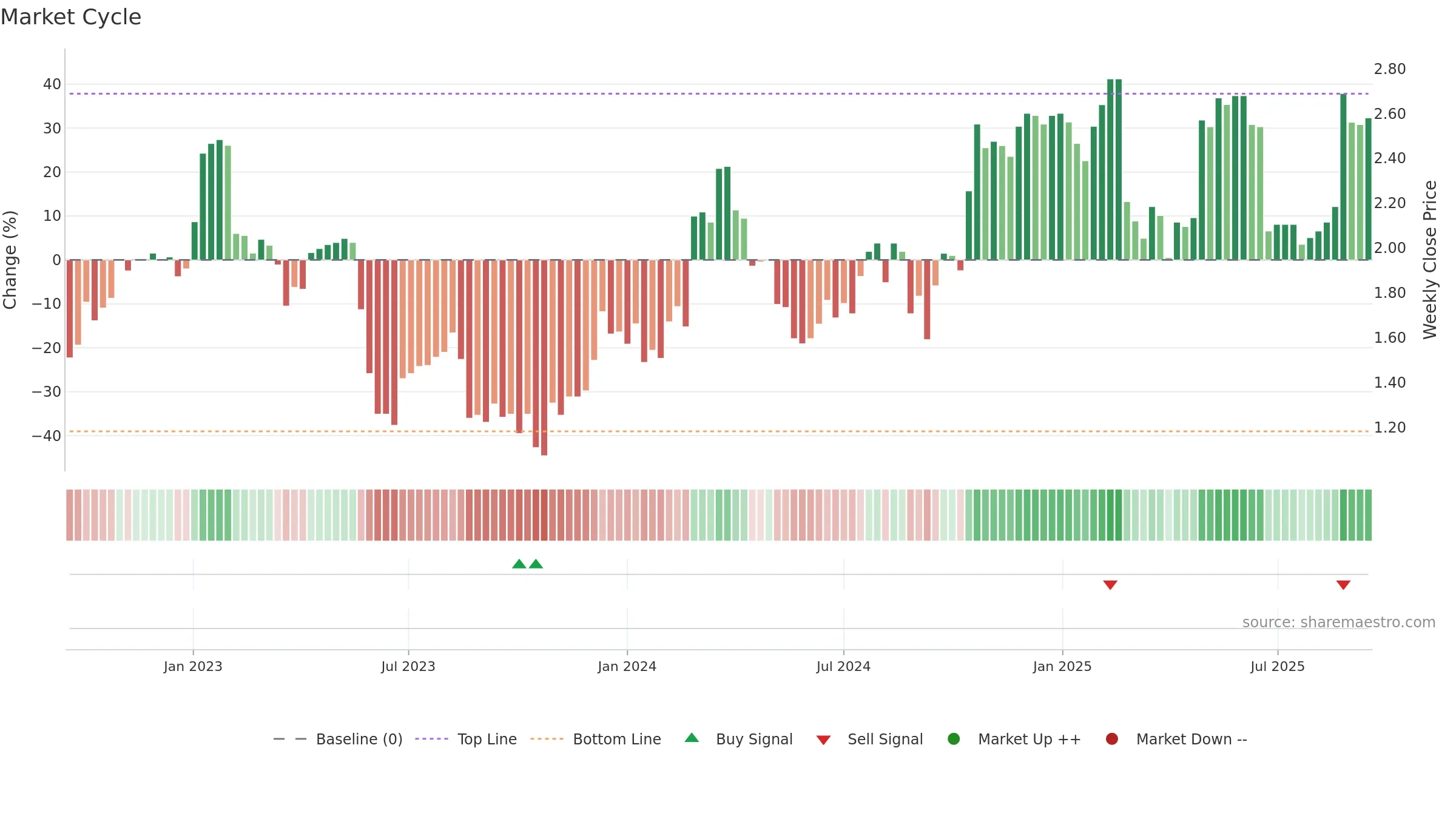Select the first green buy signal marker

coord(519,564)
